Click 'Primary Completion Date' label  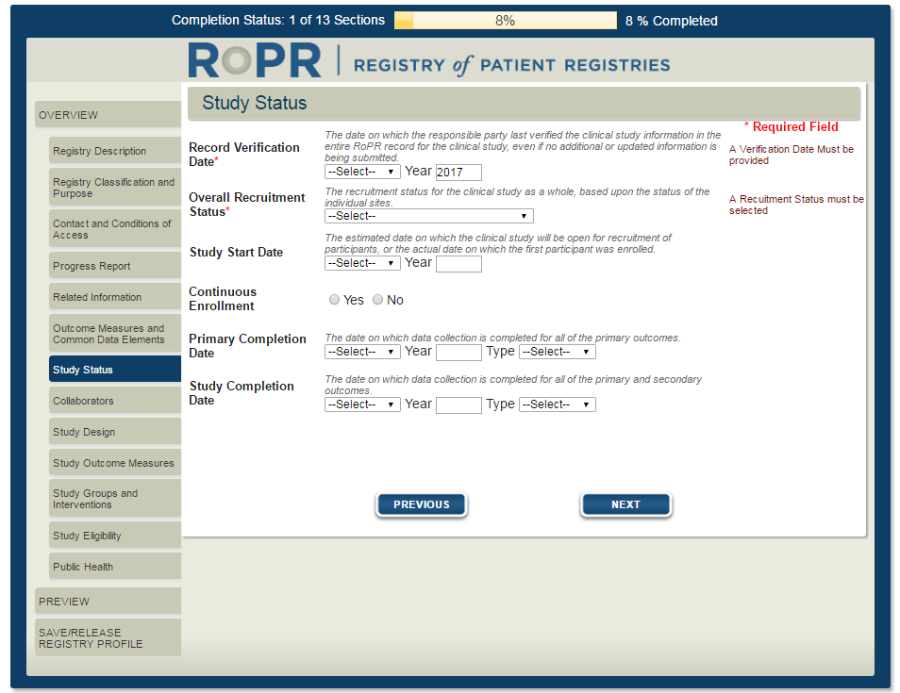(x=247, y=346)
